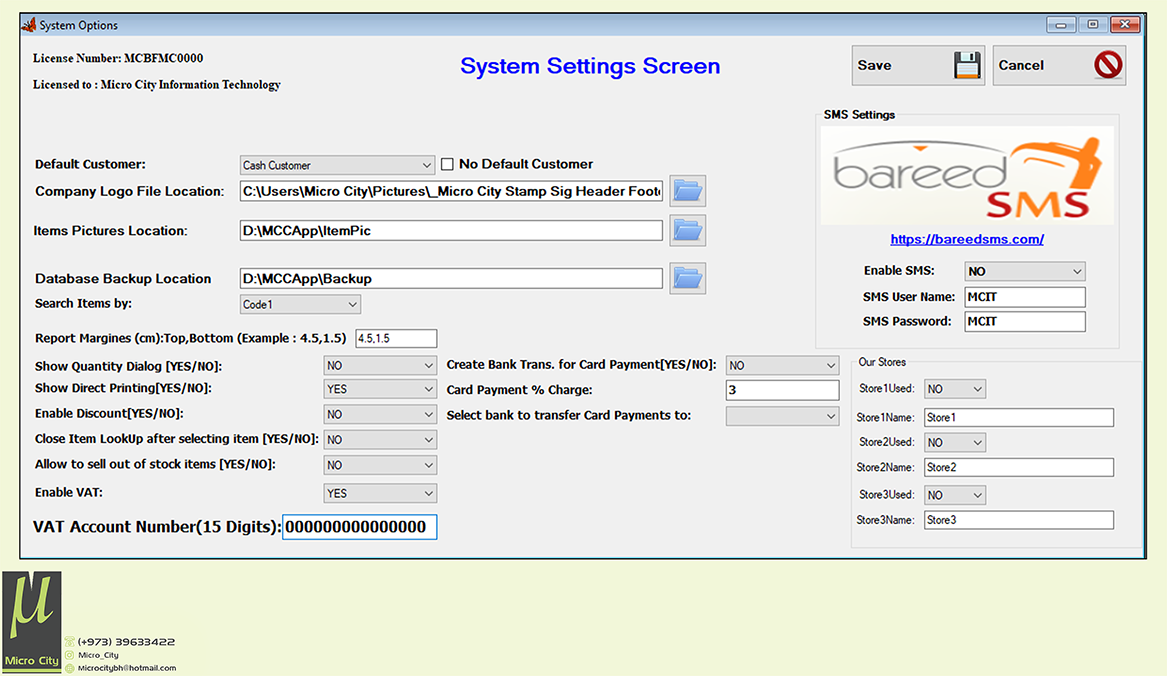Maximize the System Options window
The image size is (1167, 676).
(1093, 25)
